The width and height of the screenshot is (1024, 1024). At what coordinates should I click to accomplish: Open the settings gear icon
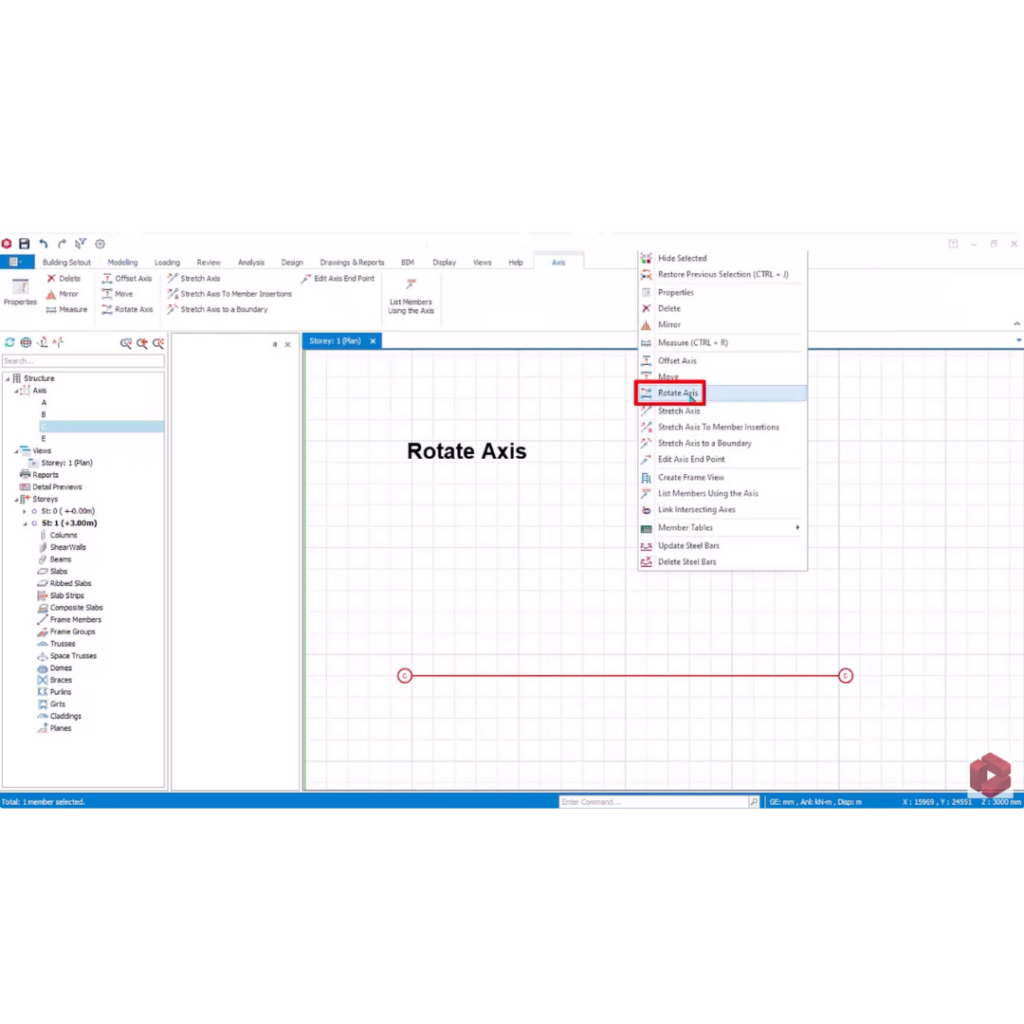point(99,243)
